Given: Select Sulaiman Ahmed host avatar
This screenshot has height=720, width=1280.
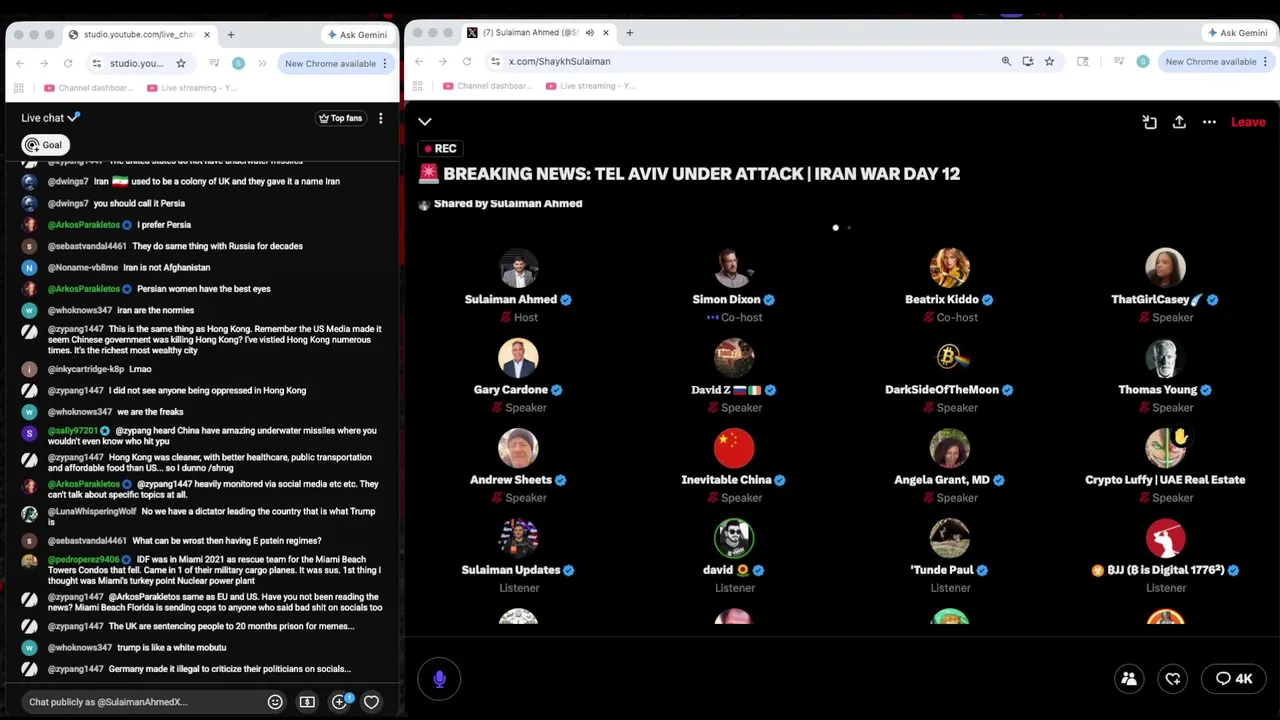Looking at the screenshot, I should click(x=518, y=268).
